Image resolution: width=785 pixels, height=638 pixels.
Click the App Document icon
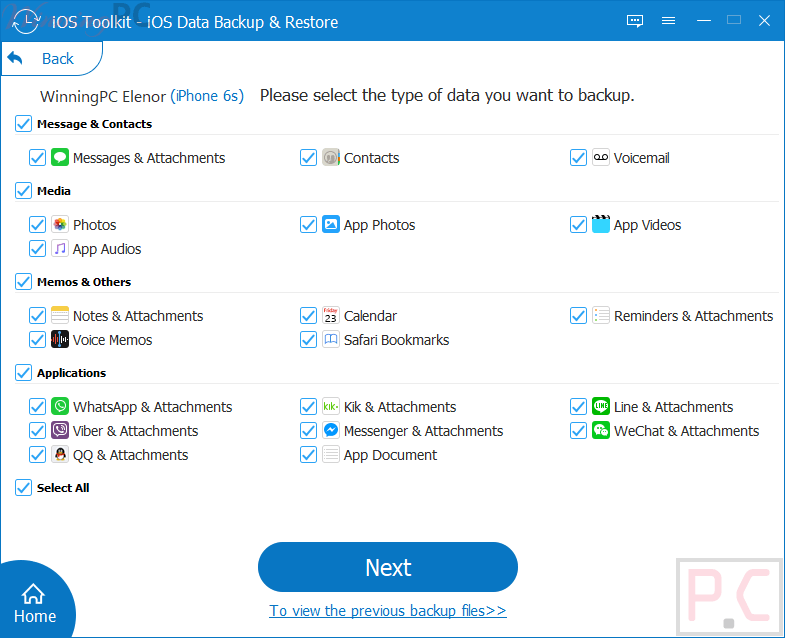[x=331, y=454]
